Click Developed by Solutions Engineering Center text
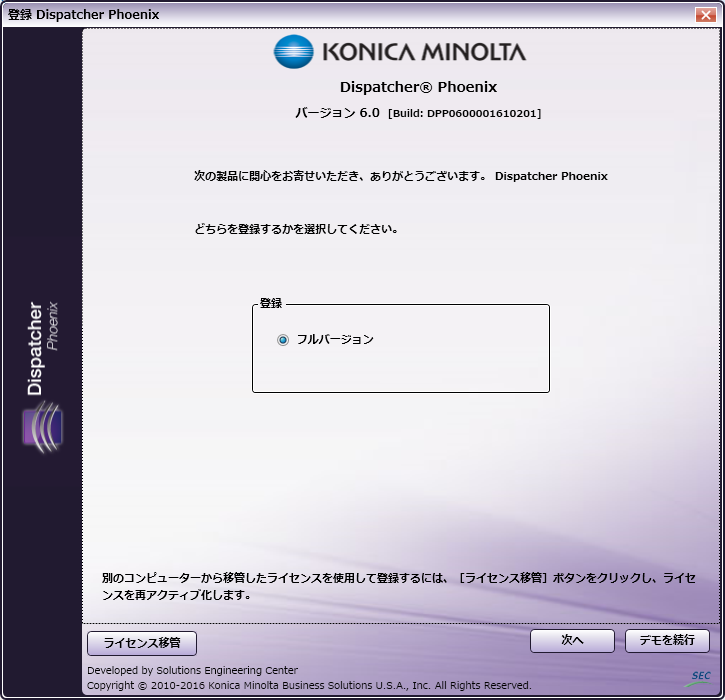 [x=192, y=670]
